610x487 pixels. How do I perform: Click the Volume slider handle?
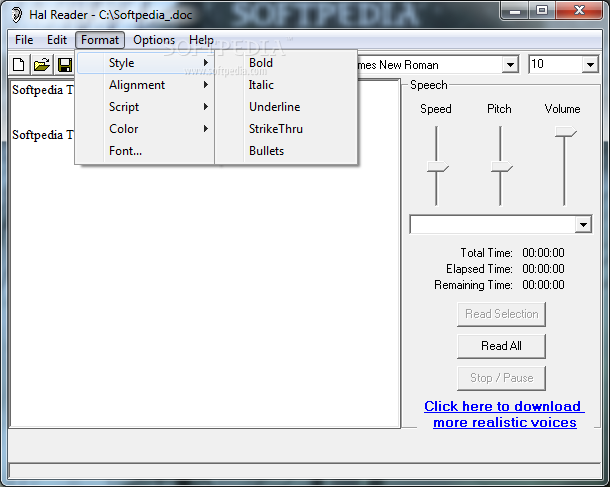click(565, 132)
